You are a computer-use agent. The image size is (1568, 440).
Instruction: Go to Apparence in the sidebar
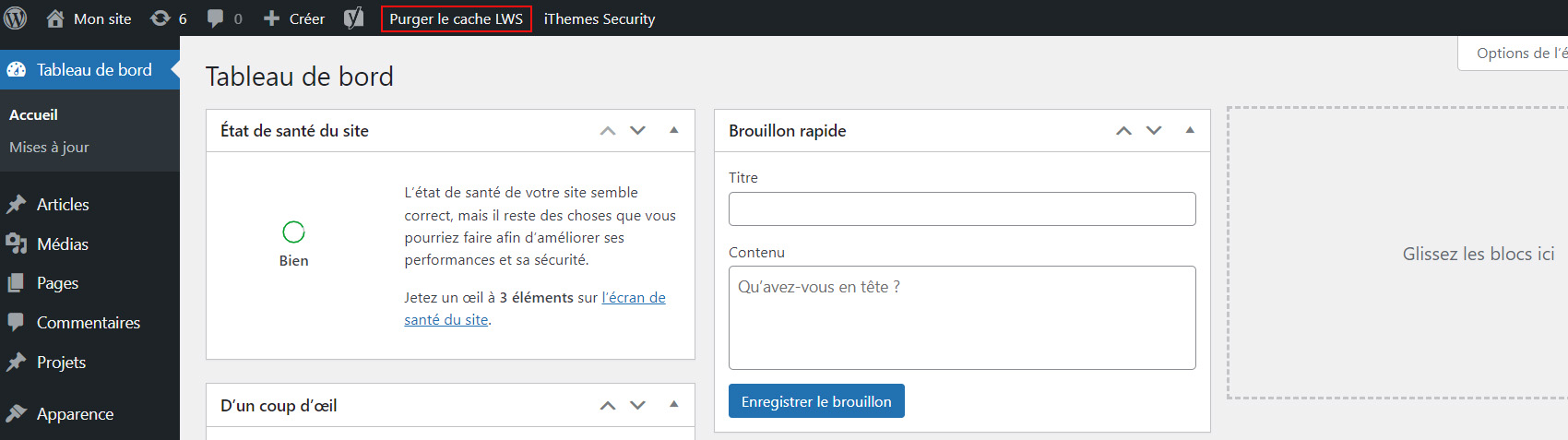pyautogui.click(x=75, y=414)
